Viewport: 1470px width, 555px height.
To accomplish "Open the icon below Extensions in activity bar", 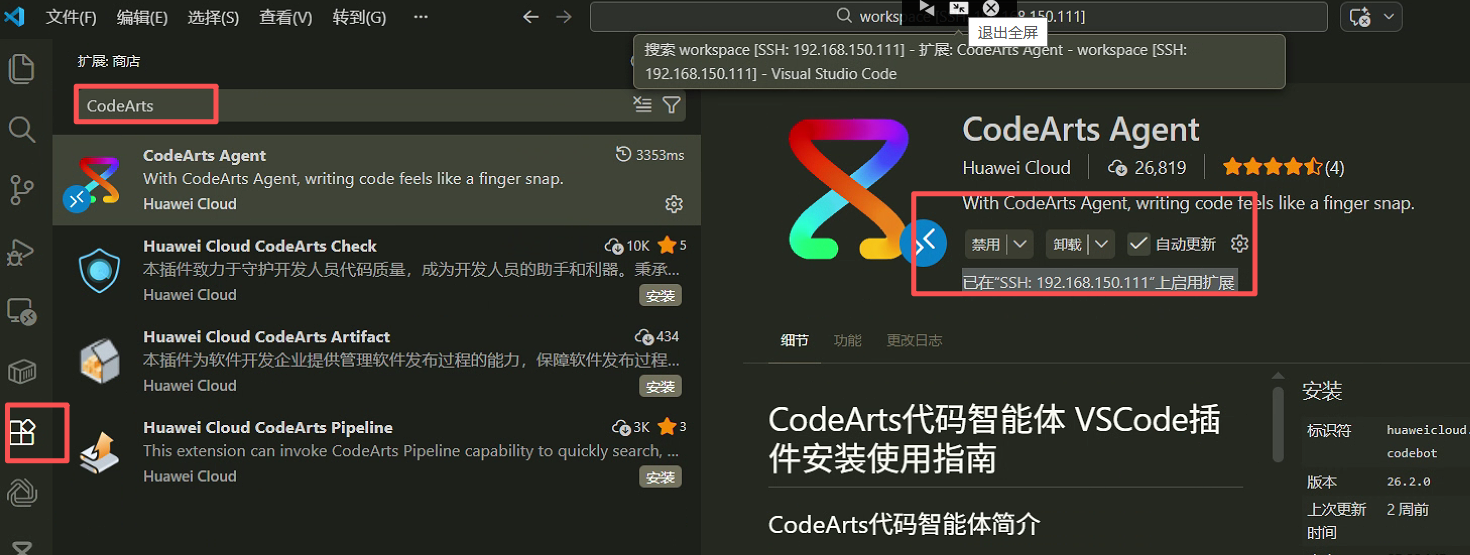I will tap(22, 492).
